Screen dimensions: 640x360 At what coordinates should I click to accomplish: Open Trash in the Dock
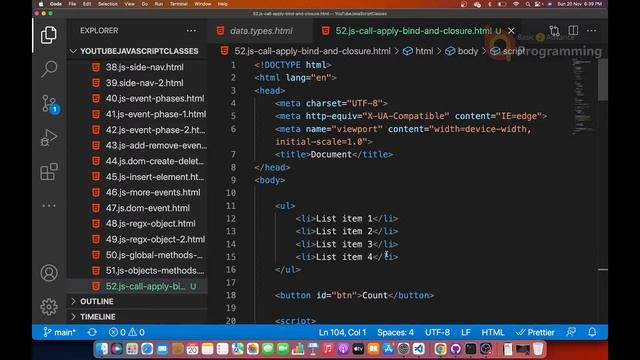538,349
